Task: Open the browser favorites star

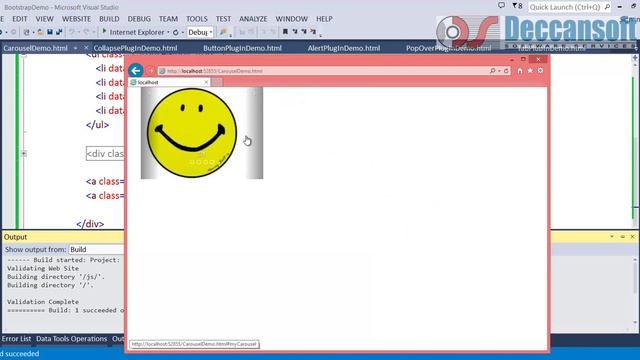Action: click(530, 71)
